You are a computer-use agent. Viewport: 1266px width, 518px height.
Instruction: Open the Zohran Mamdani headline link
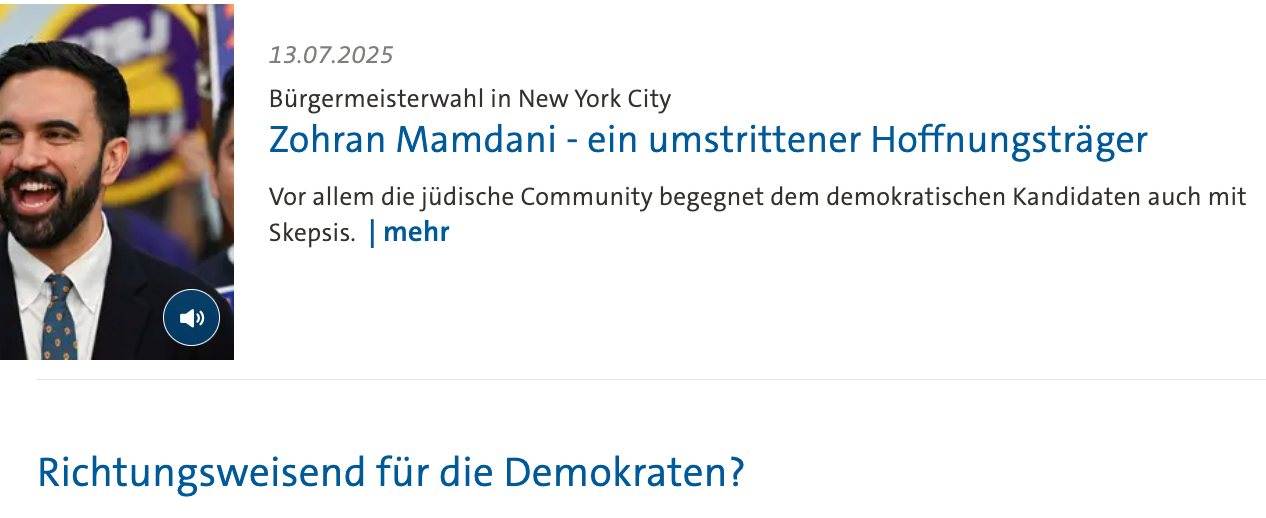pos(707,139)
